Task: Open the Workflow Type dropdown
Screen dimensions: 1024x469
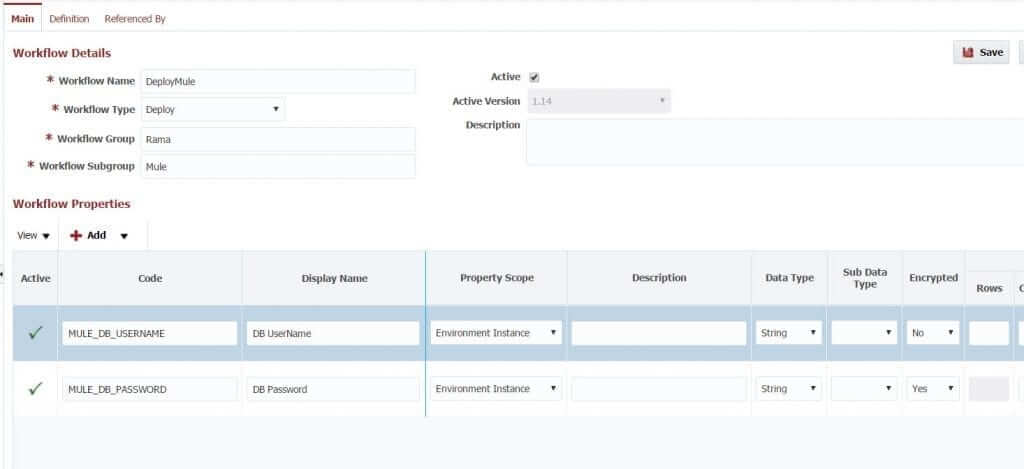Action: (x=212, y=109)
